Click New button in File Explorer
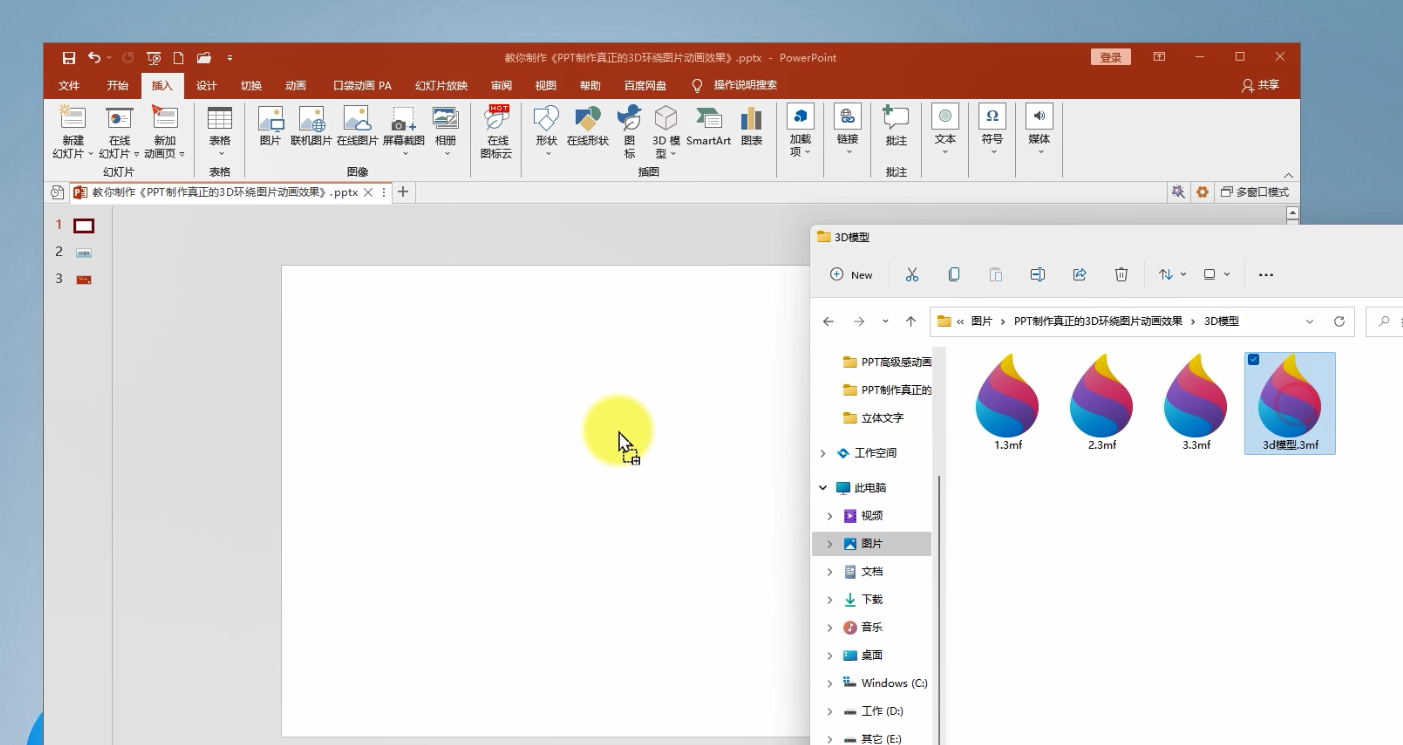This screenshot has height=745, width=1403. pyautogui.click(x=851, y=275)
